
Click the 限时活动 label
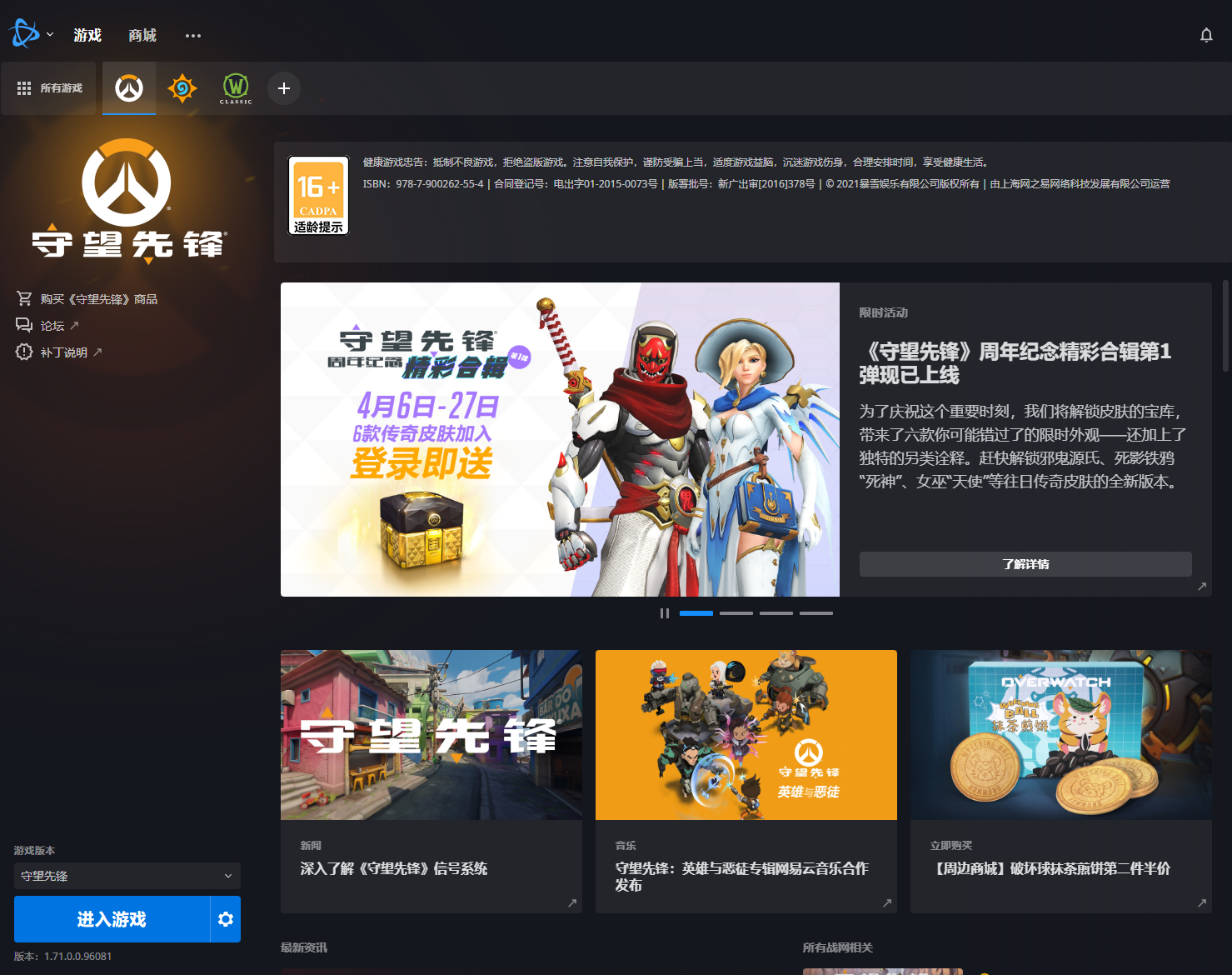point(884,312)
